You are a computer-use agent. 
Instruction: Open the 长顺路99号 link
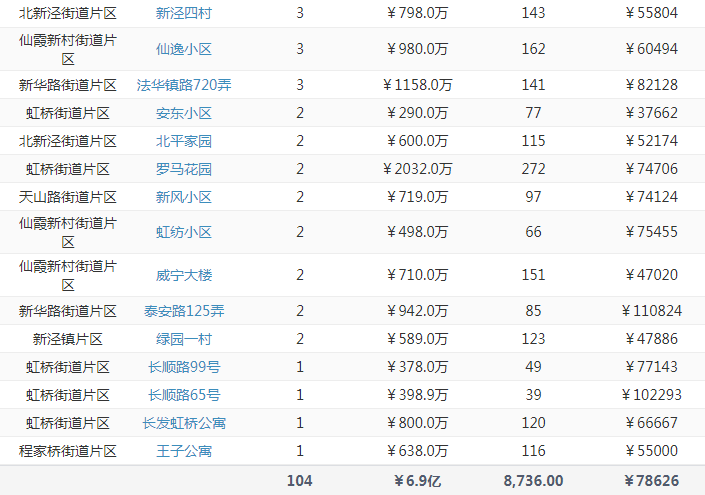pyautogui.click(x=183, y=367)
